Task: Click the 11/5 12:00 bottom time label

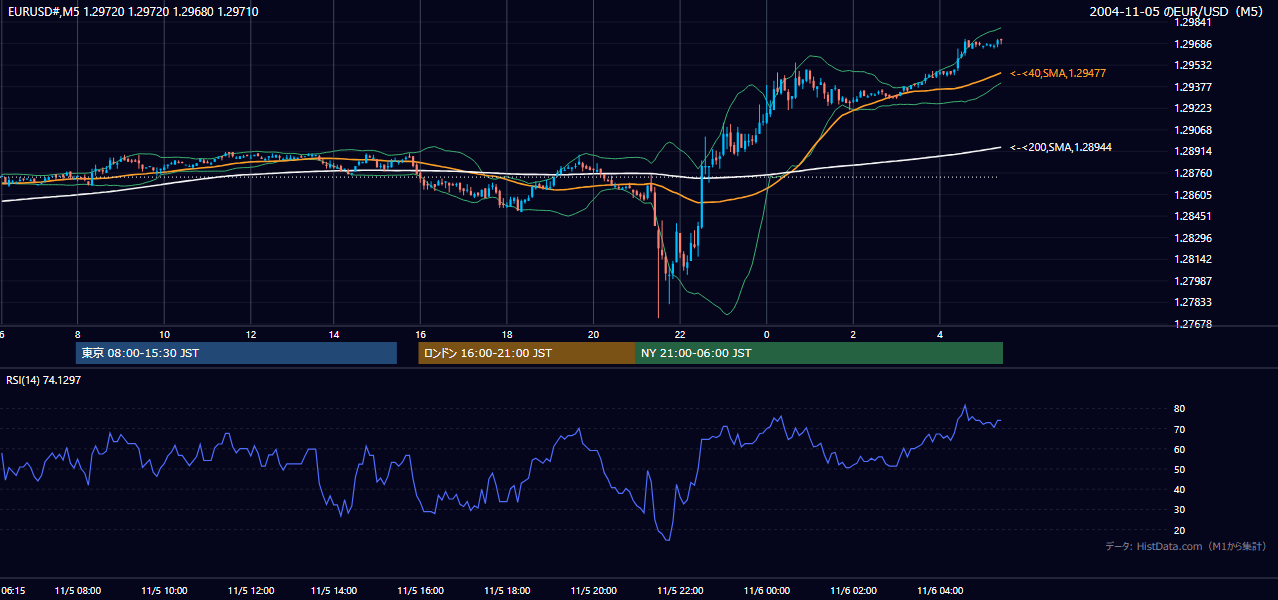Action: (250, 591)
